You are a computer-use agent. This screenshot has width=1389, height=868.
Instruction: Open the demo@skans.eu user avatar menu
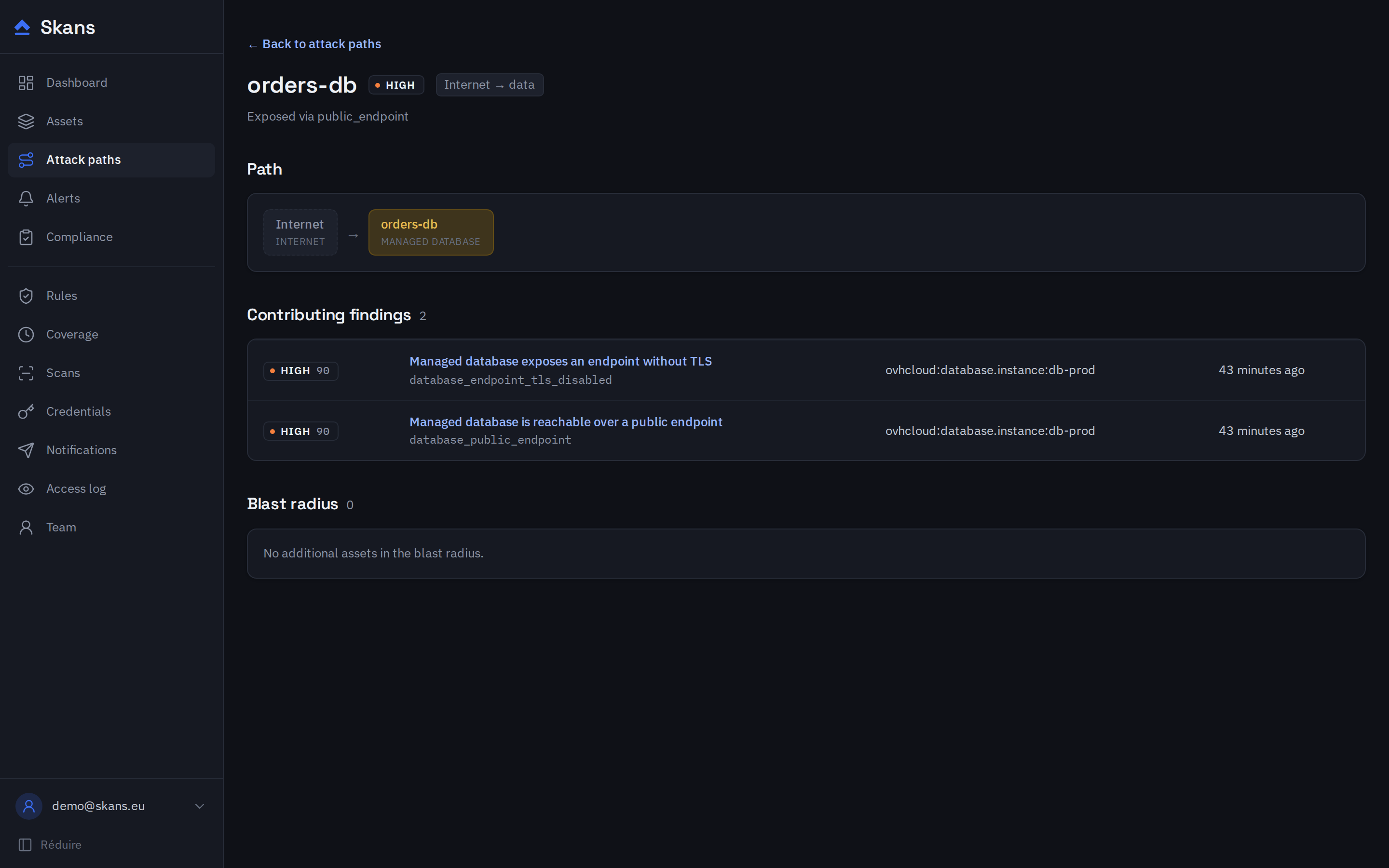coord(29,806)
